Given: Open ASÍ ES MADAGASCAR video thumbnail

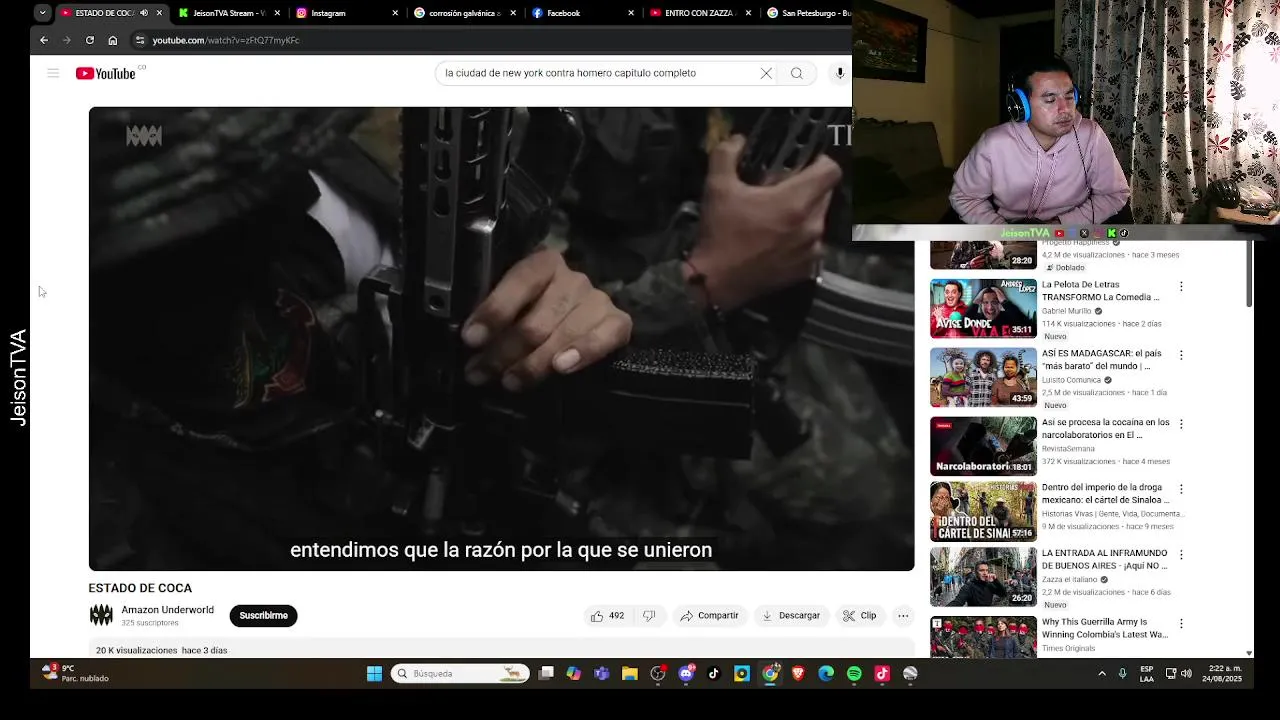Looking at the screenshot, I should [x=984, y=377].
